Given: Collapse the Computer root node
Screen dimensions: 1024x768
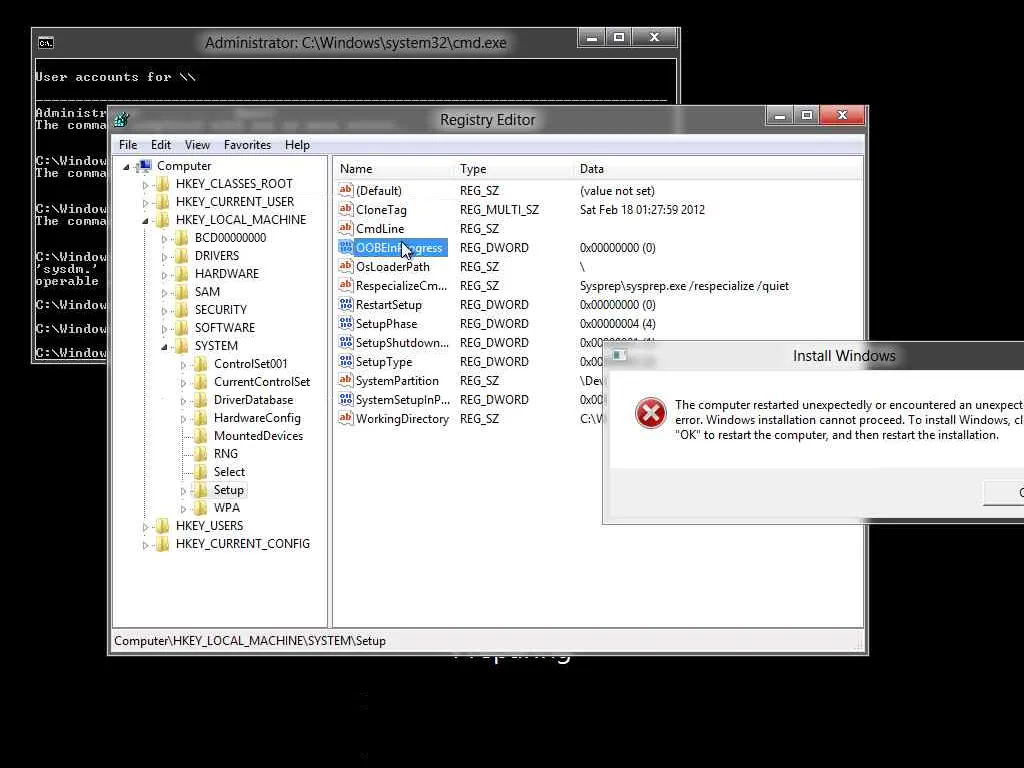Looking at the screenshot, I should (126, 167).
